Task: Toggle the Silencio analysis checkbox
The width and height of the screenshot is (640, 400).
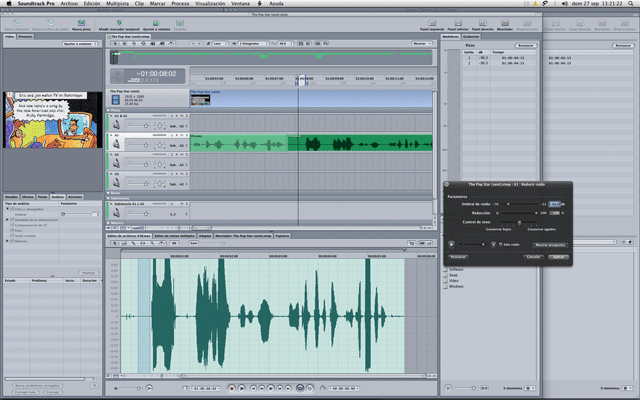Action: click(x=10, y=241)
